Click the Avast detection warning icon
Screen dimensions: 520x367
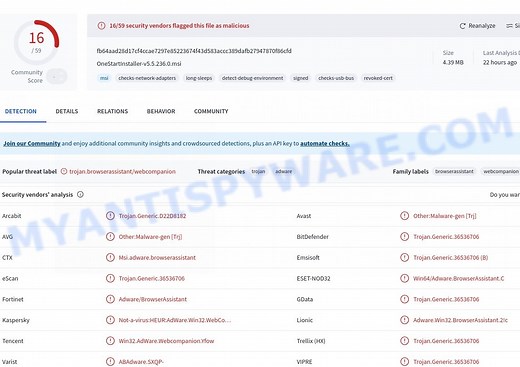tap(404, 216)
